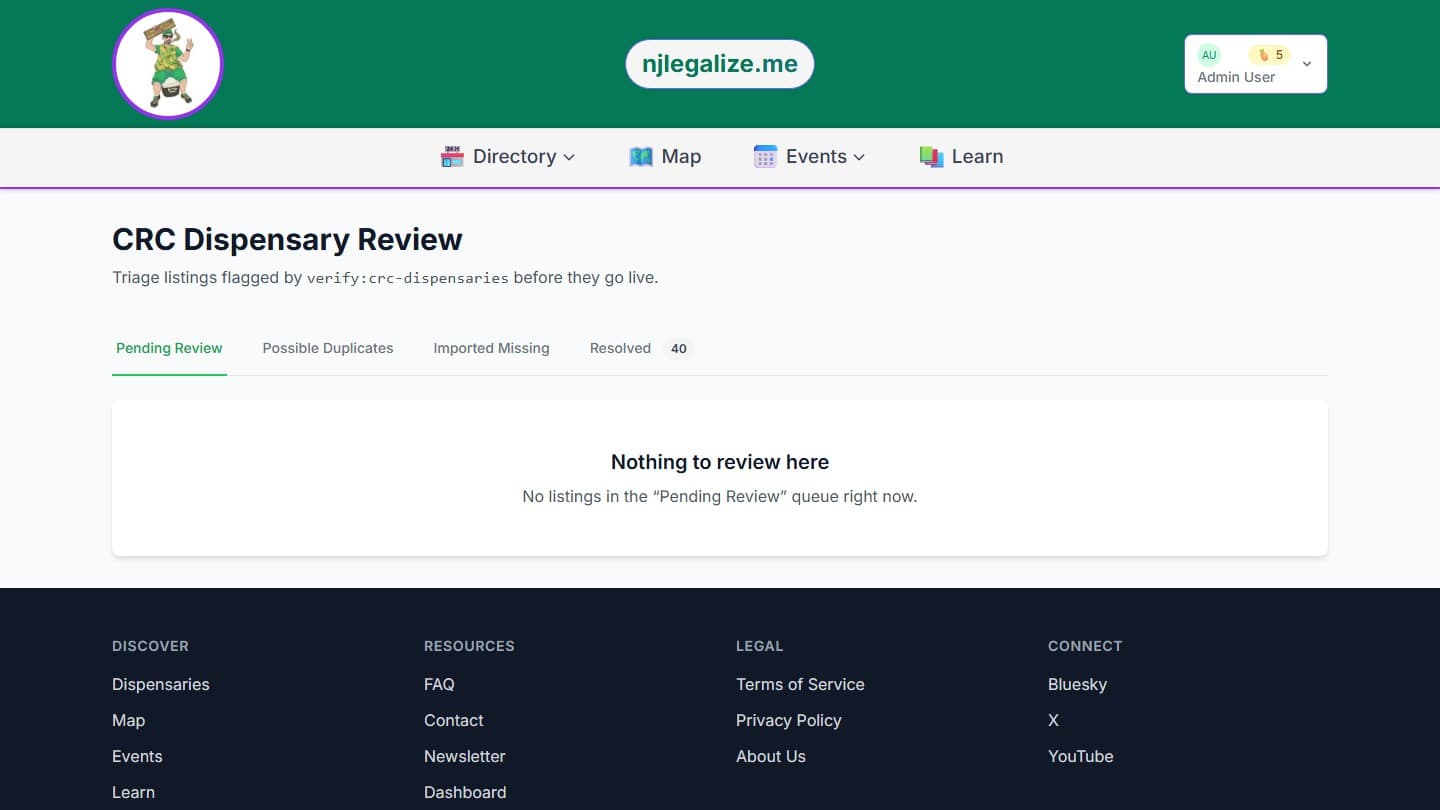This screenshot has width=1440, height=810.
Task: Open the Terms of Service link
Action: click(x=800, y=684)
